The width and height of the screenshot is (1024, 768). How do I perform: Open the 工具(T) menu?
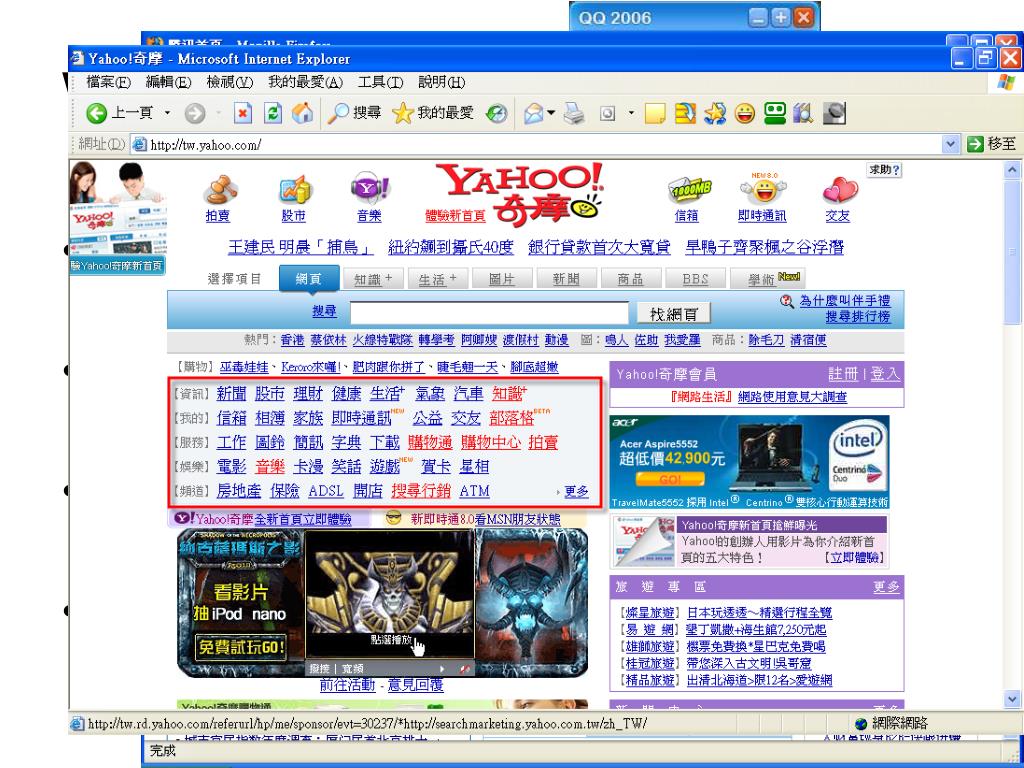(x=380, y=82)
